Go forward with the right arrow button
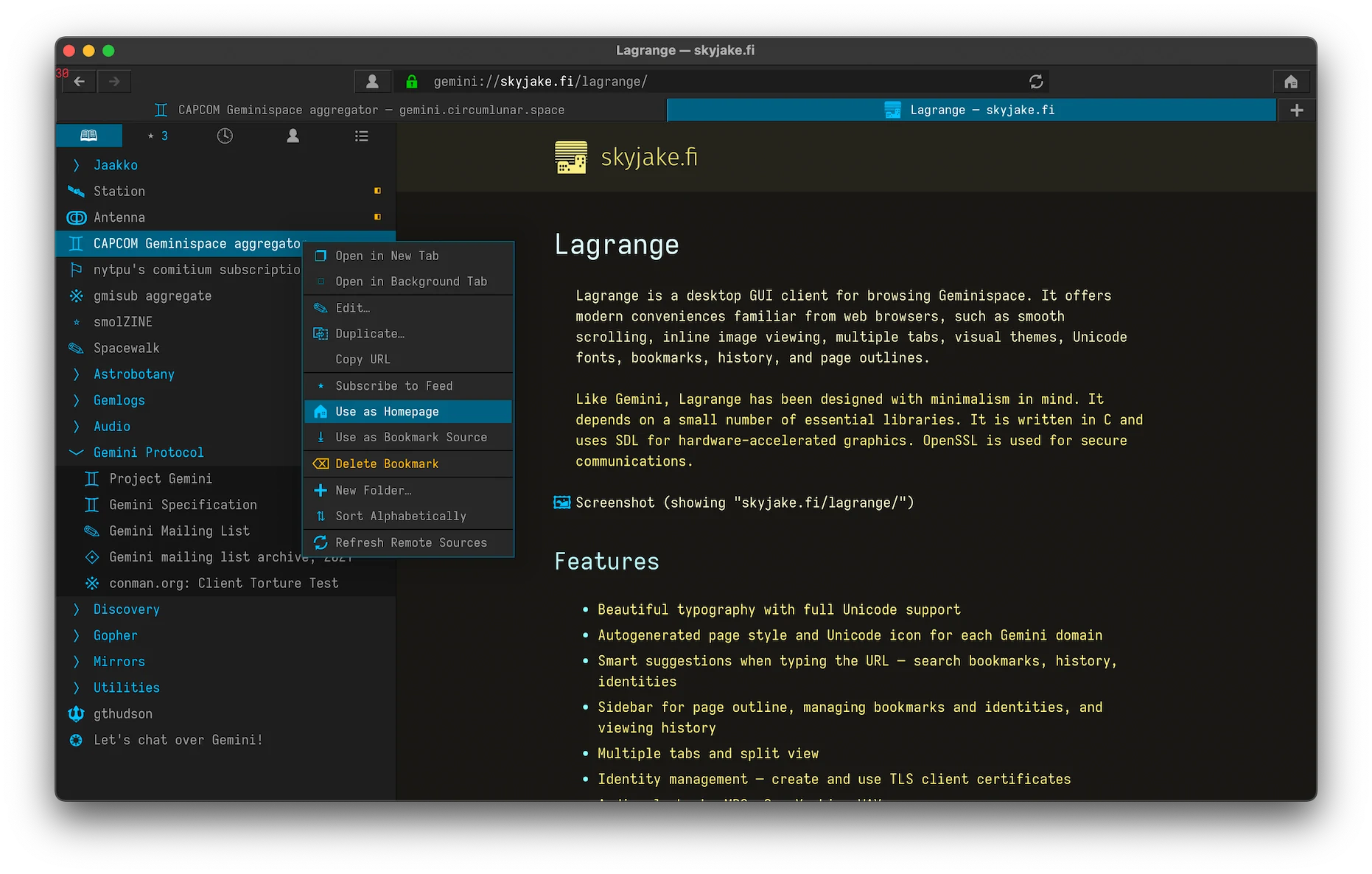The width and height of the screenshot is (1372, 874). [114, 81]
